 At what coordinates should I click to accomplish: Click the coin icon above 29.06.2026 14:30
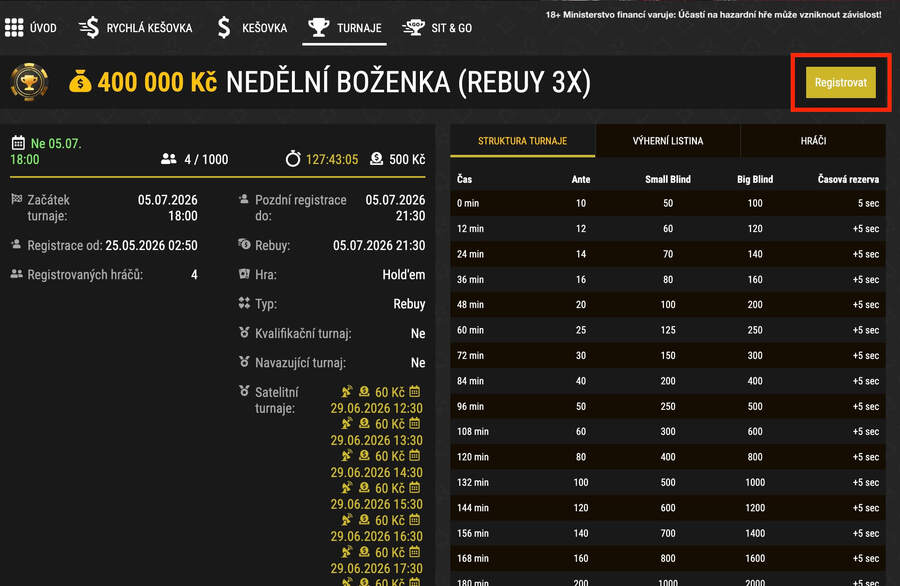(364, 456)
